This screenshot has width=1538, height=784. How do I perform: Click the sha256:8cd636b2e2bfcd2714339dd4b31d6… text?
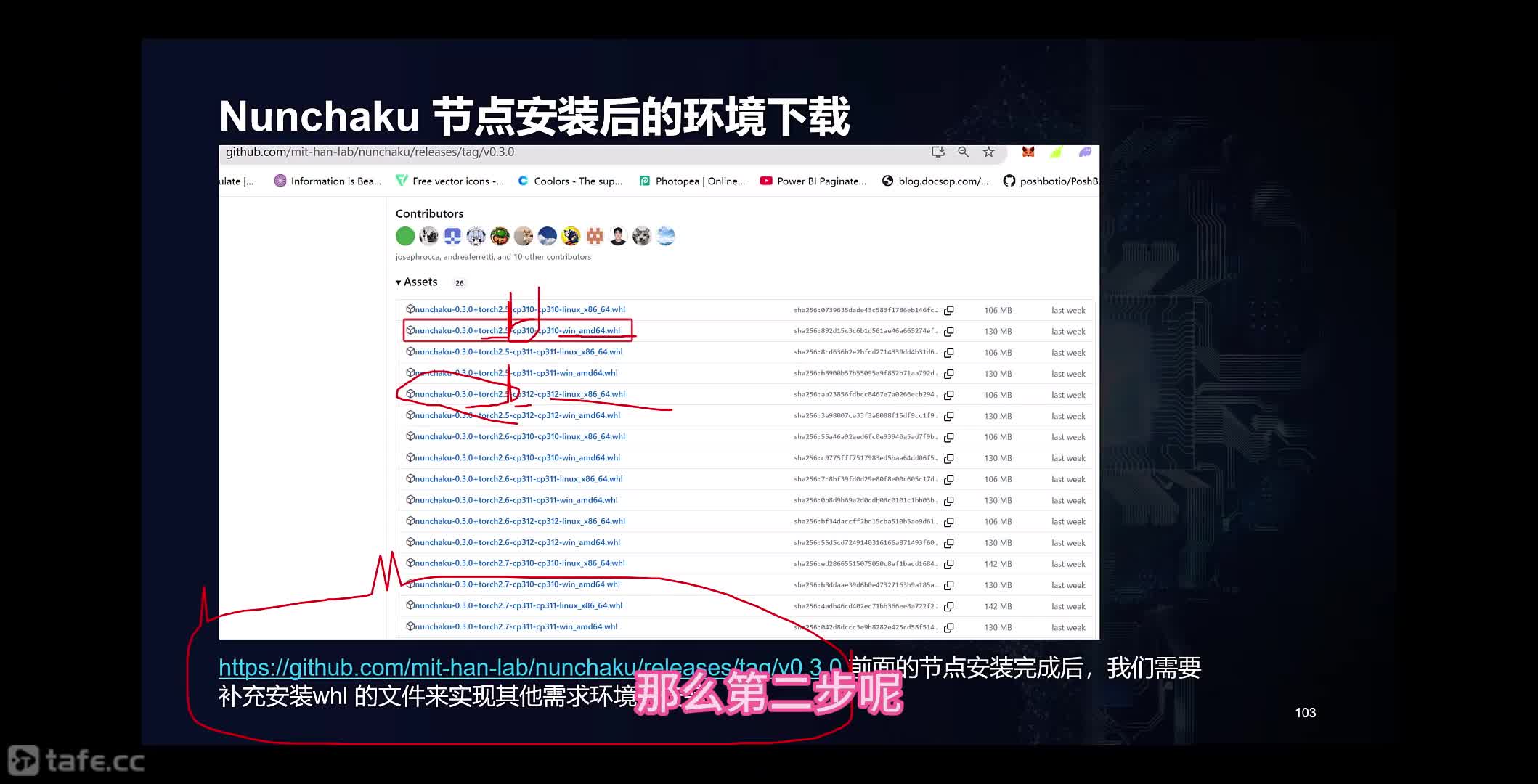point(866,352)
